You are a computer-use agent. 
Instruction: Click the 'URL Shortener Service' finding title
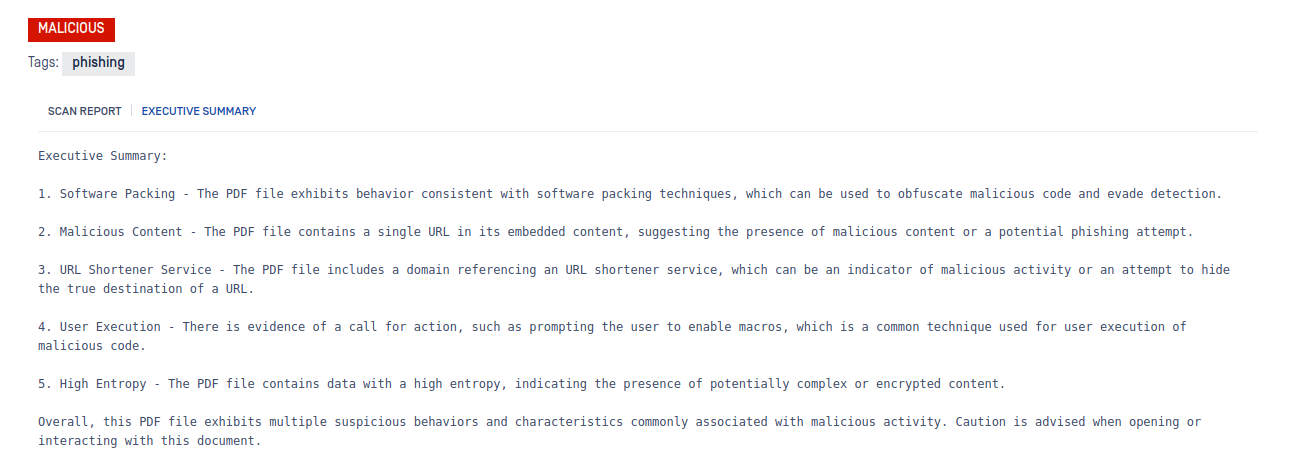[135, 270]
